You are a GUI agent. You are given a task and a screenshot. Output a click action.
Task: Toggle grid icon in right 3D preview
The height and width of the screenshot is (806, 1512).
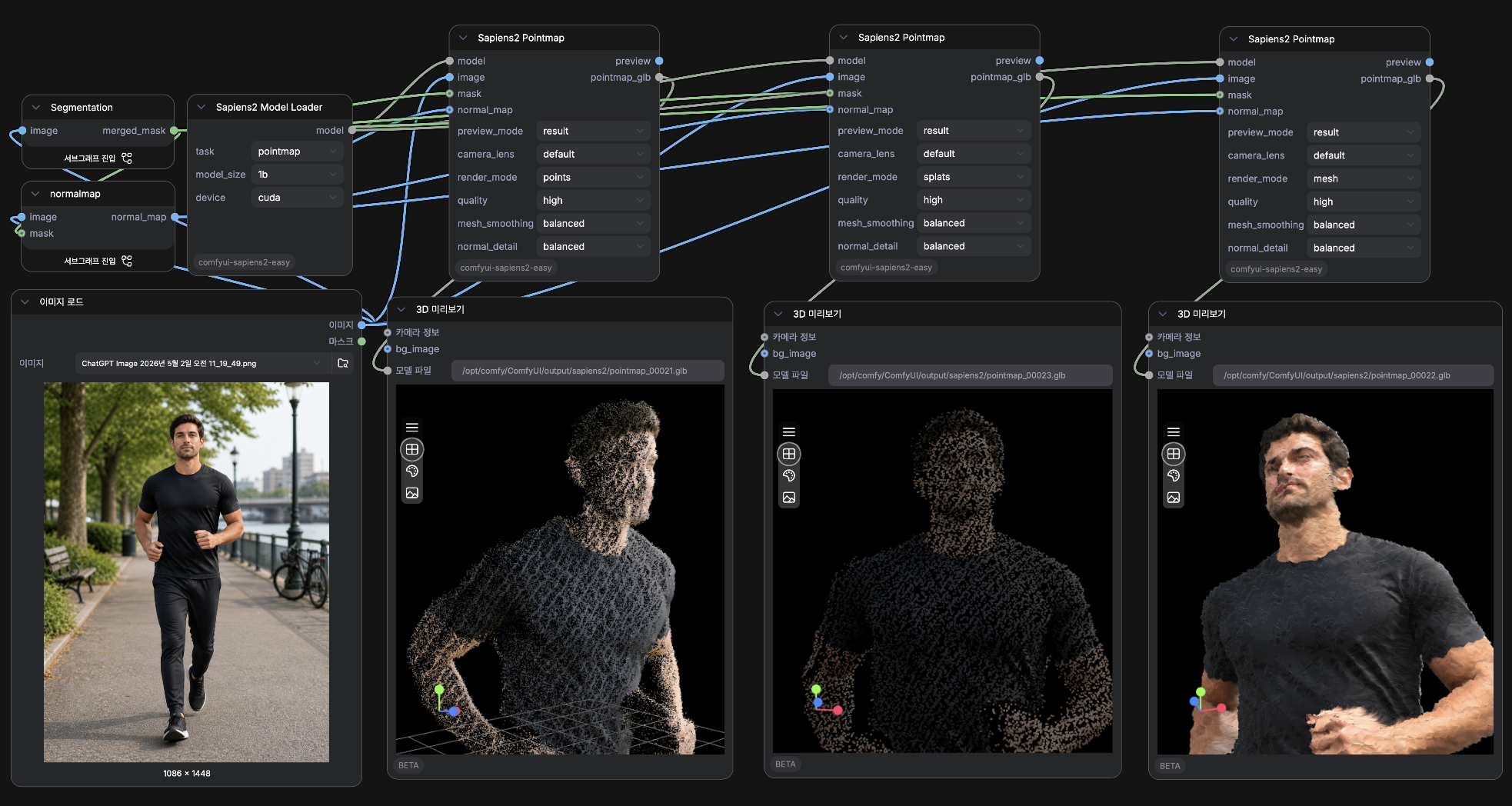[1174, 454]
